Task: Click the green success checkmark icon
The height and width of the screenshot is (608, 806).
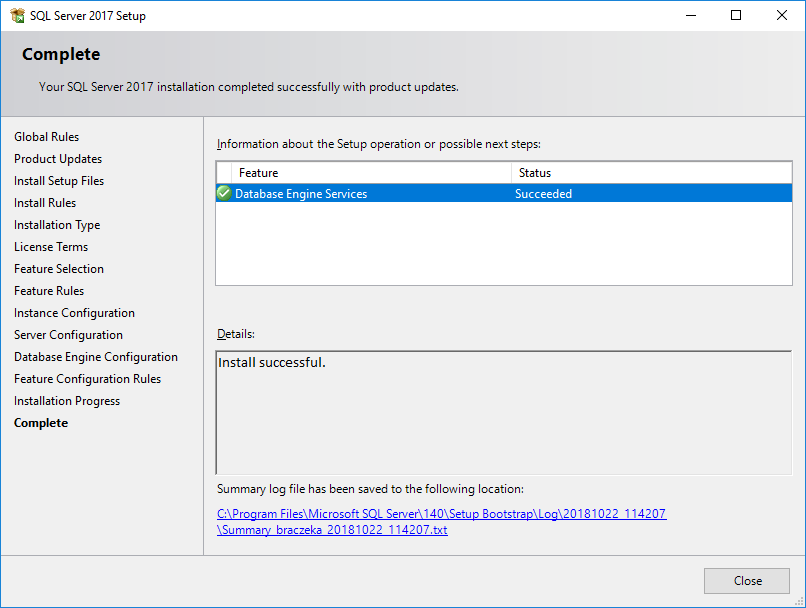Action: coord(224,193)
